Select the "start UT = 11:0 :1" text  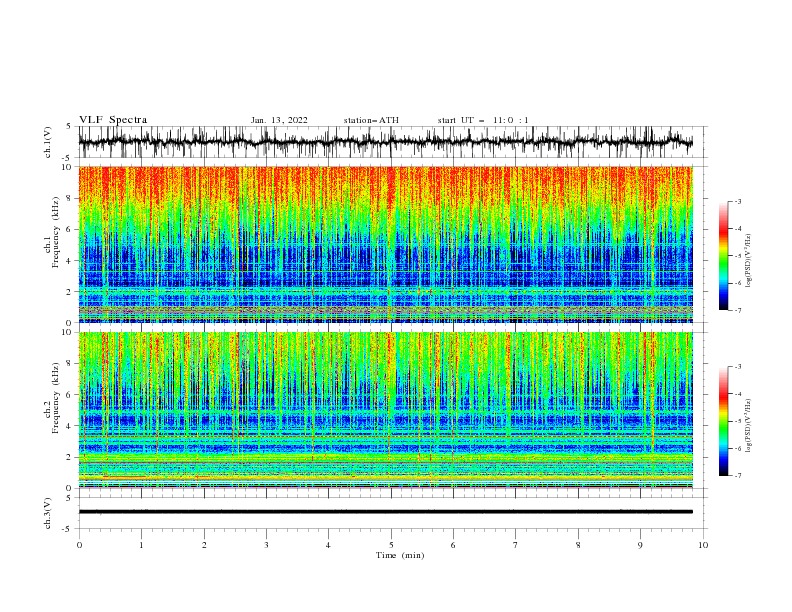point(483,120)
